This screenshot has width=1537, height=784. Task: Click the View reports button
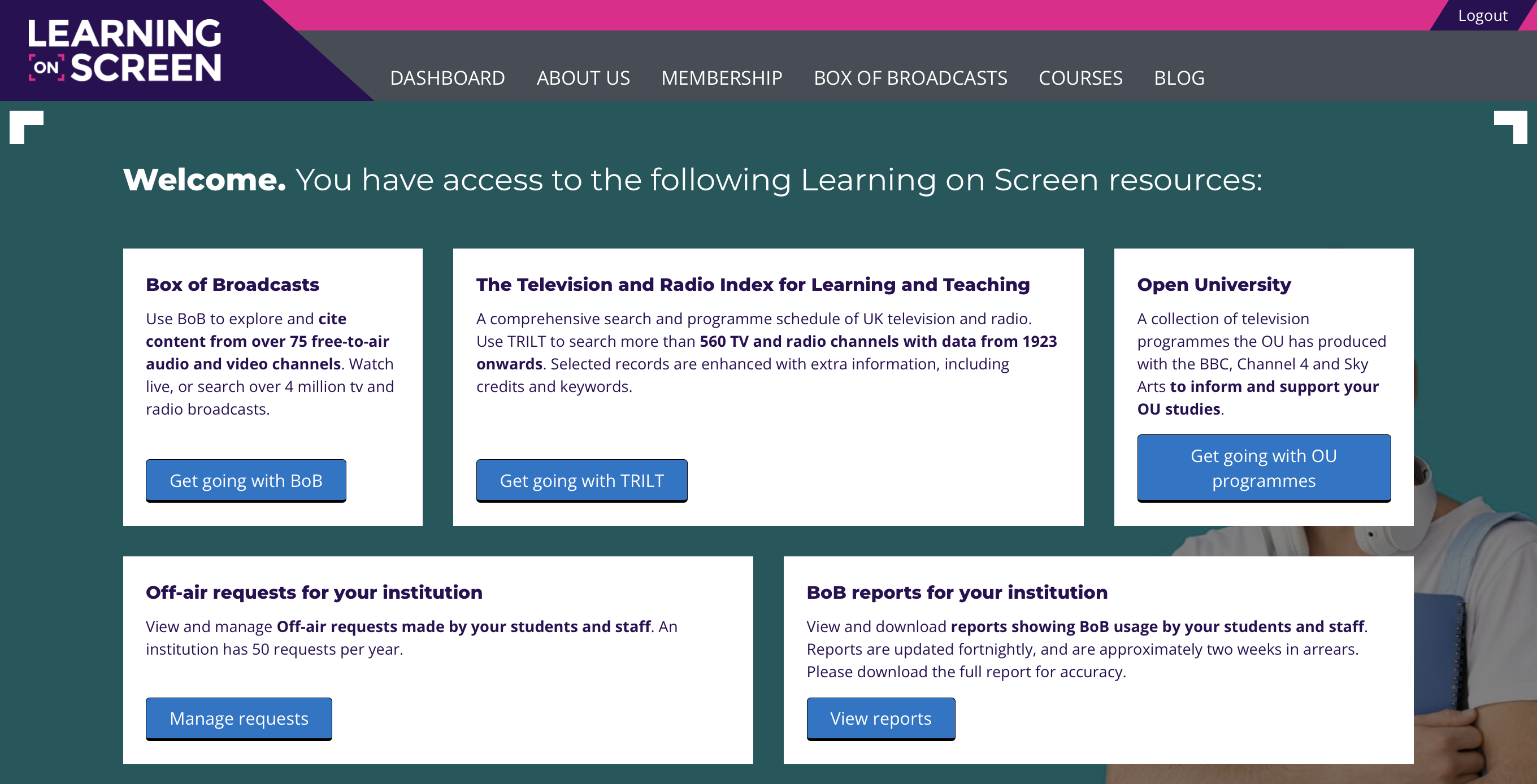881,718
